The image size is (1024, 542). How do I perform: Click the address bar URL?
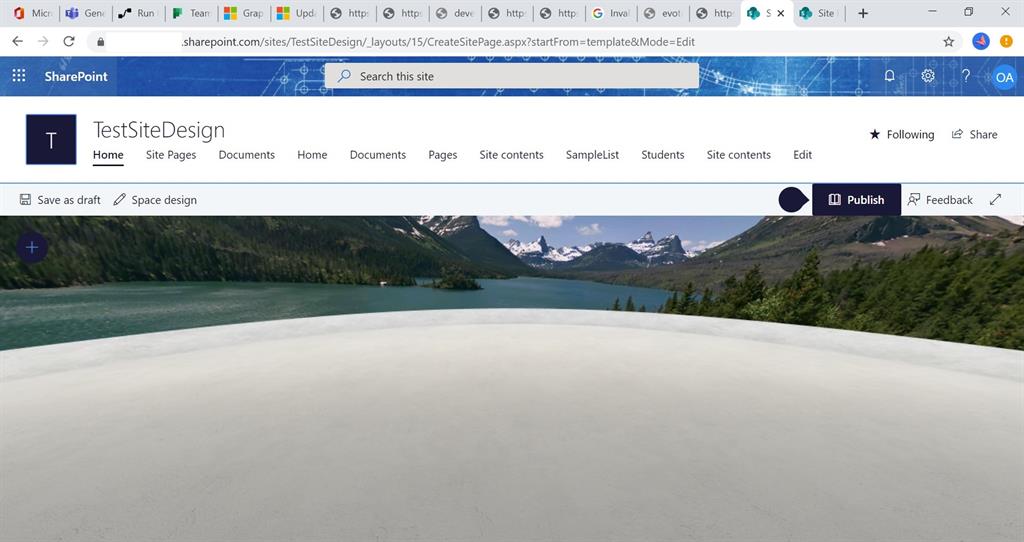pos(438,42)
